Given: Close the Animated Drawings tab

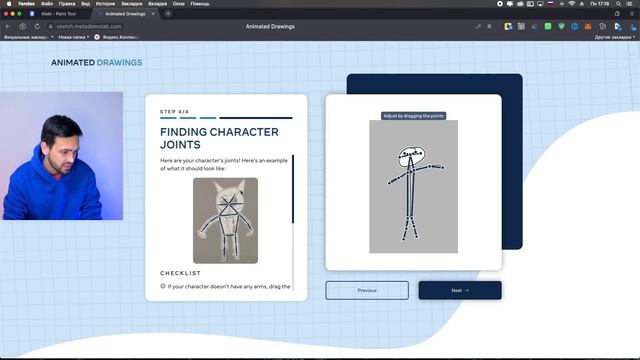Looking at the screenshot, I should click(153, 13).
